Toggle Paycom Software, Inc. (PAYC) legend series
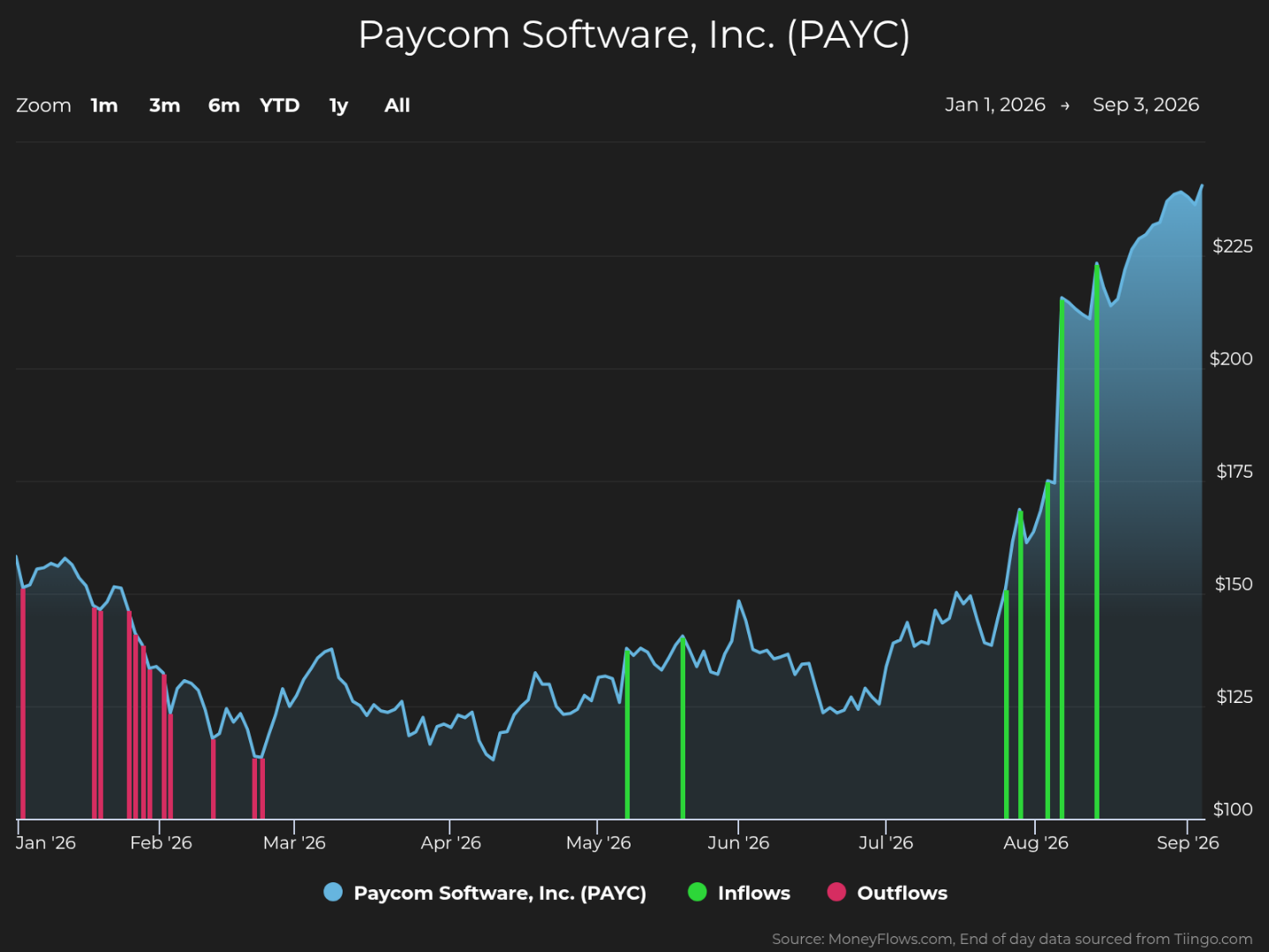Image resolution: width=1269 pixels, height=952 pixels. click(485, 893)
